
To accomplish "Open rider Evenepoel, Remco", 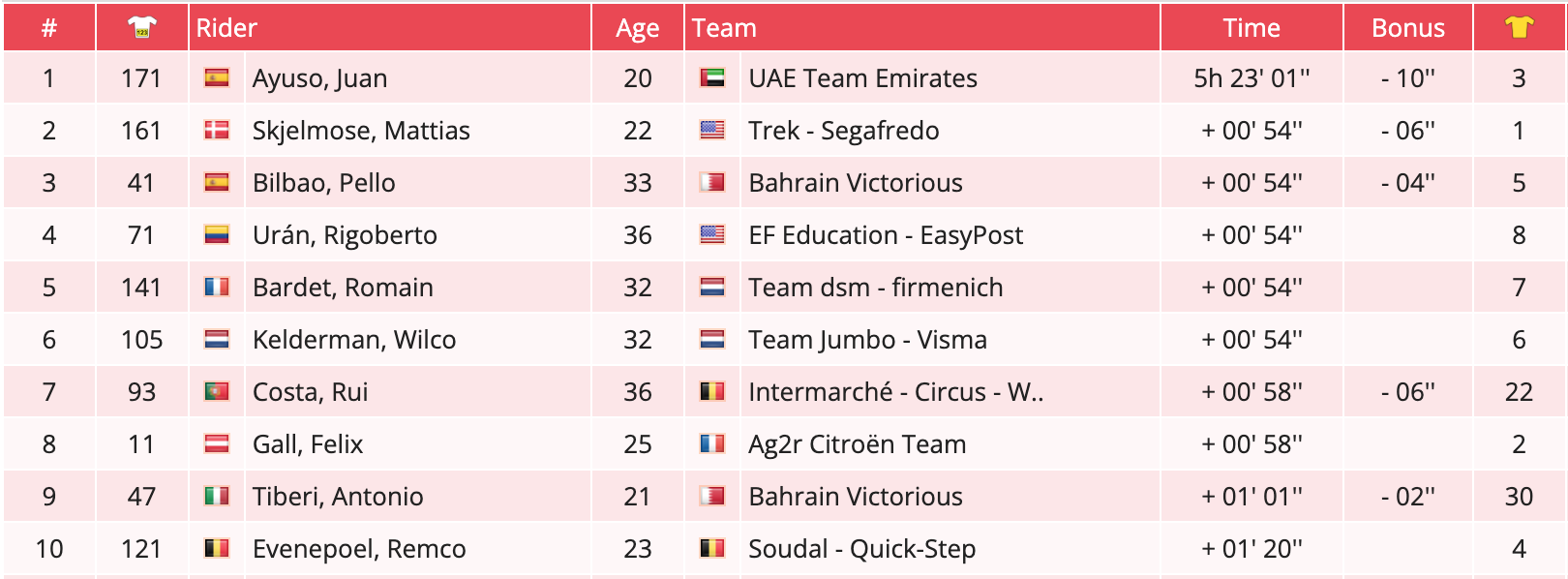I will click(x=359, y=549).
